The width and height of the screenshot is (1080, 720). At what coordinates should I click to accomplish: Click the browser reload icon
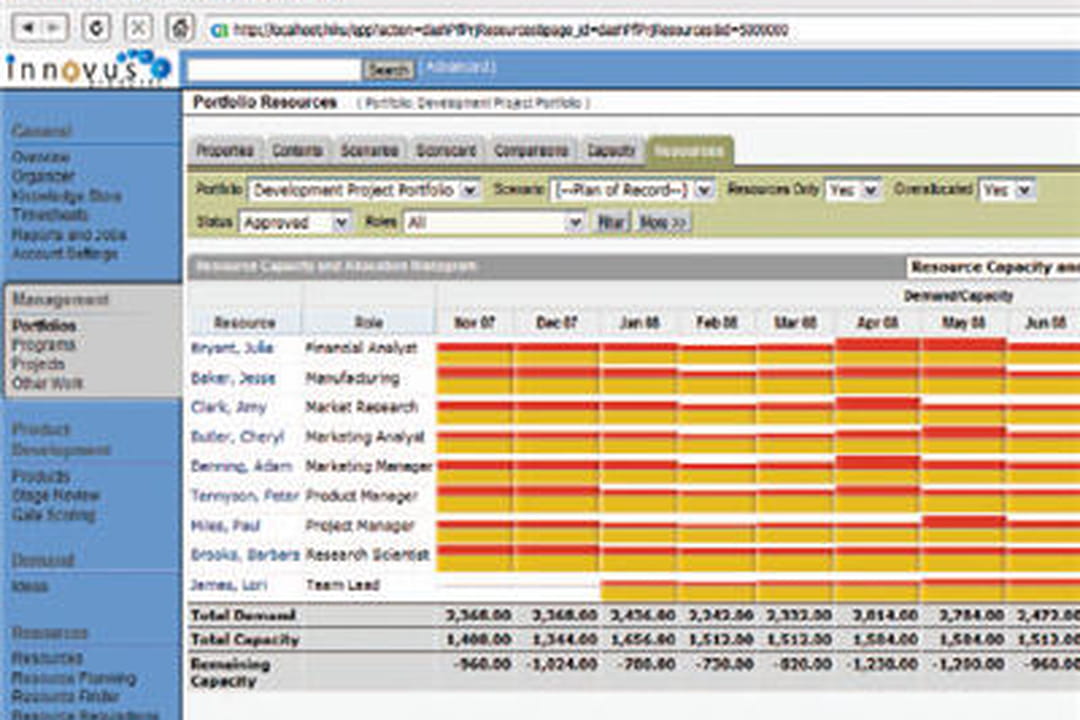96,28
